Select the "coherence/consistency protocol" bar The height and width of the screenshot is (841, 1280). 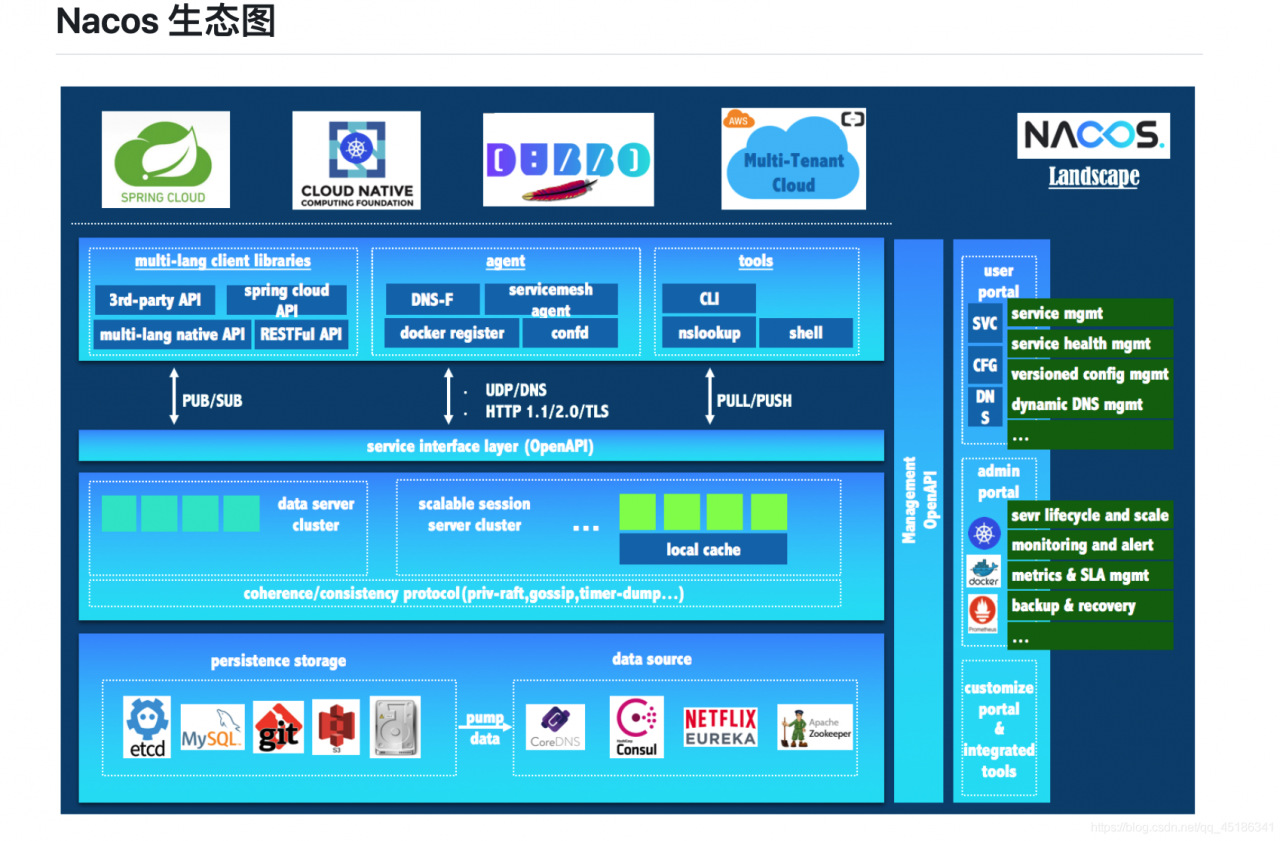coord(464,594)
